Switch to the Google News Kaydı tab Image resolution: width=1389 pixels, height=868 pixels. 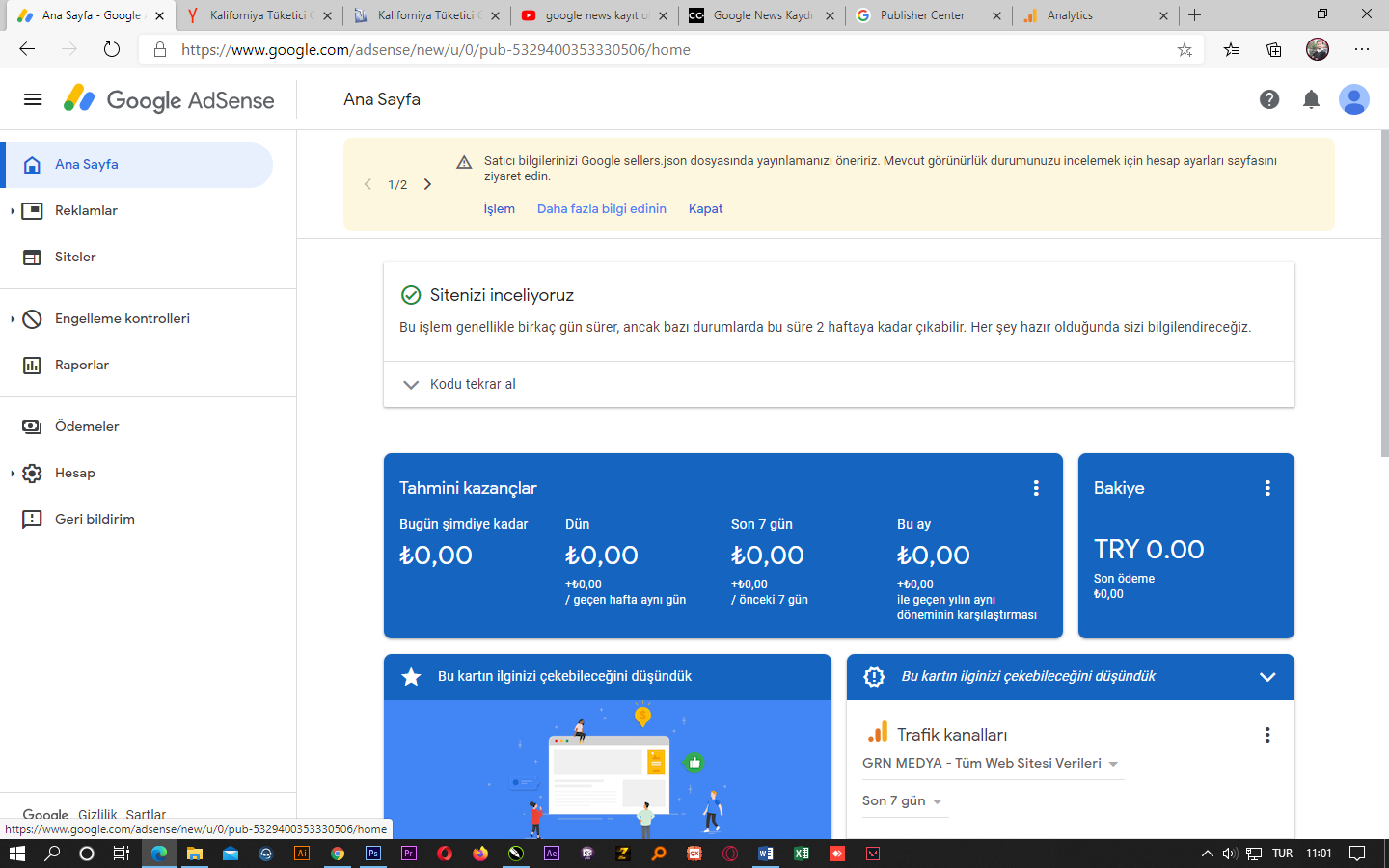pos(762,15)
